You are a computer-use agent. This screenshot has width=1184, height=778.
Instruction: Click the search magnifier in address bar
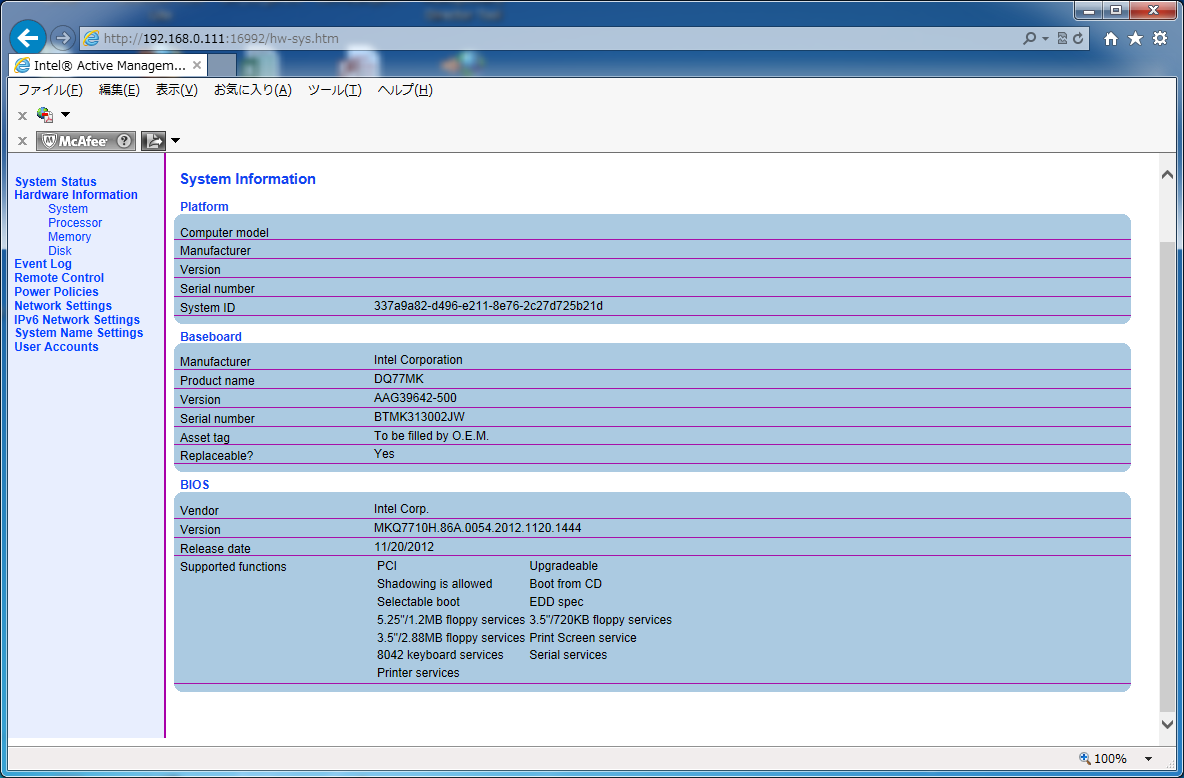(1030, 39)
